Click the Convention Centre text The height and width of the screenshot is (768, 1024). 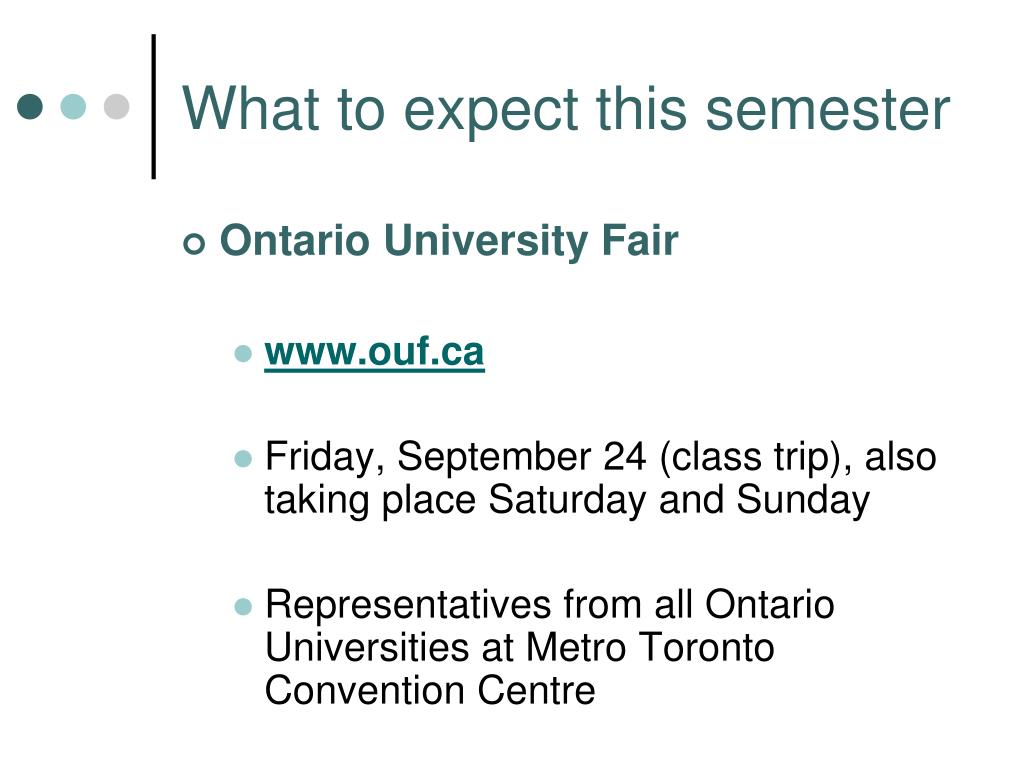tap(430, 690)
